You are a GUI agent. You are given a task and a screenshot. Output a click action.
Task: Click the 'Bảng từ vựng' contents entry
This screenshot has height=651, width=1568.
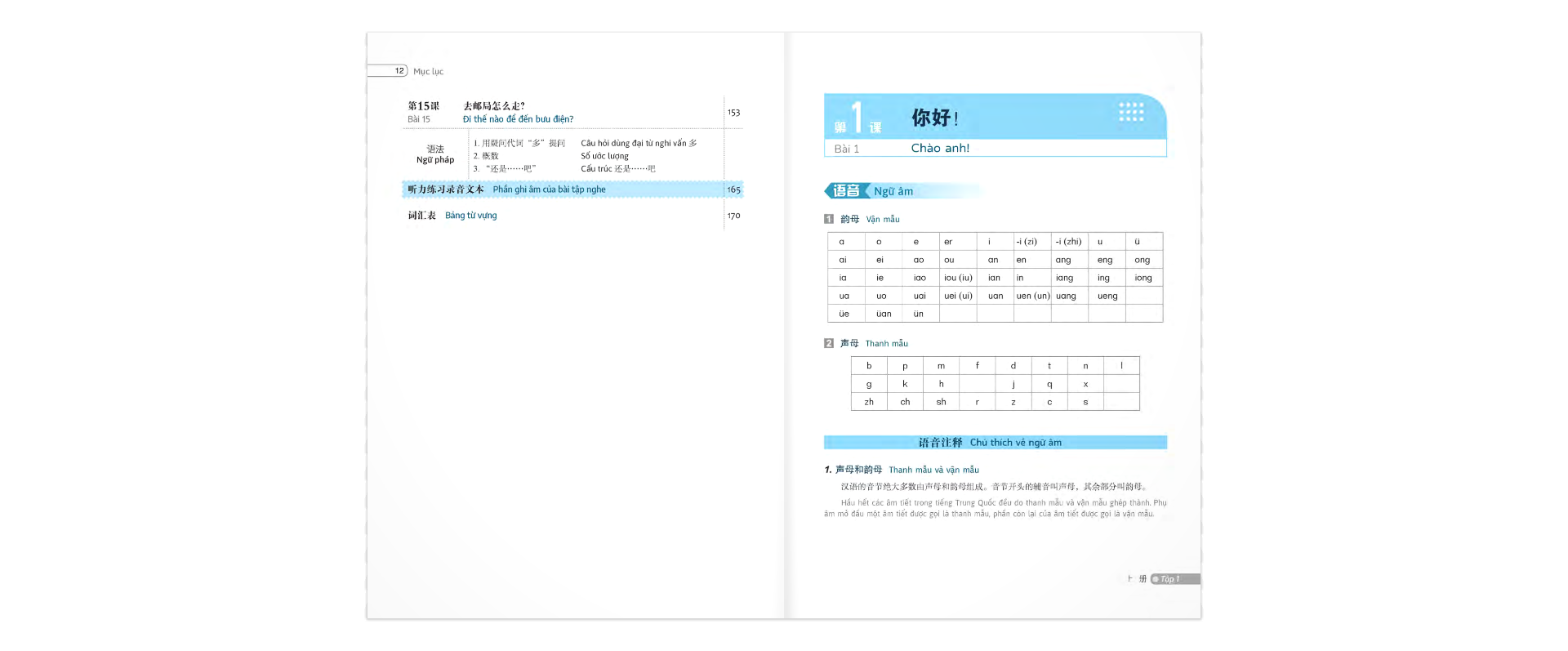(470, 216)
